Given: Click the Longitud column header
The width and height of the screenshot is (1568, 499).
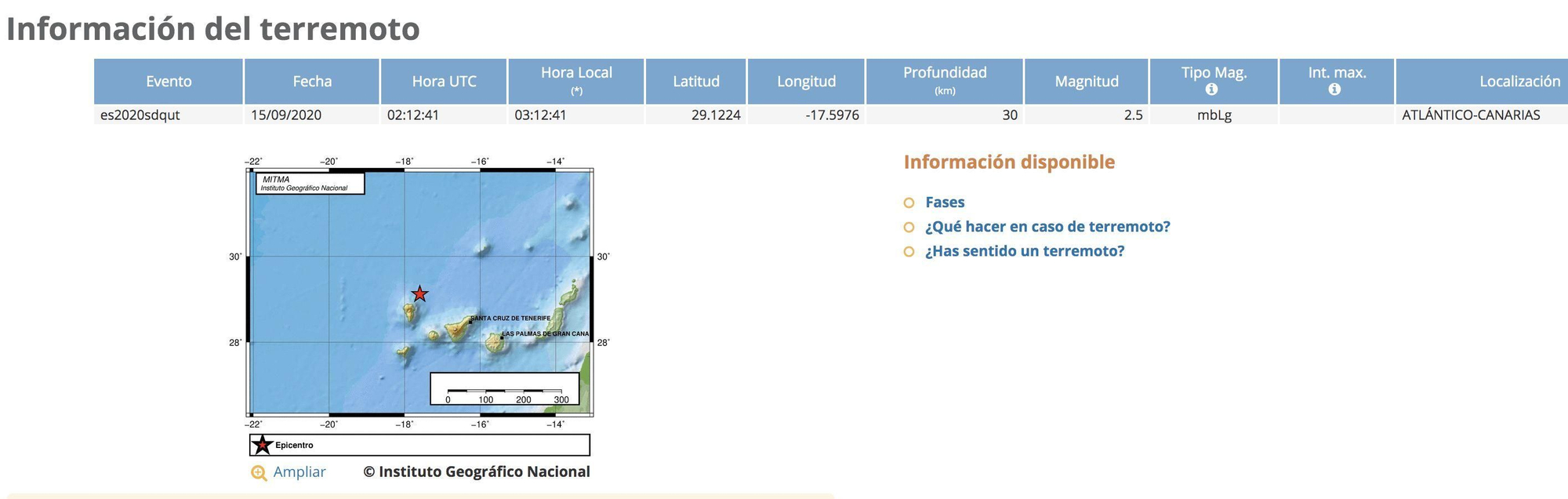Looking at the screenshot, I should (x=806, y=82).
